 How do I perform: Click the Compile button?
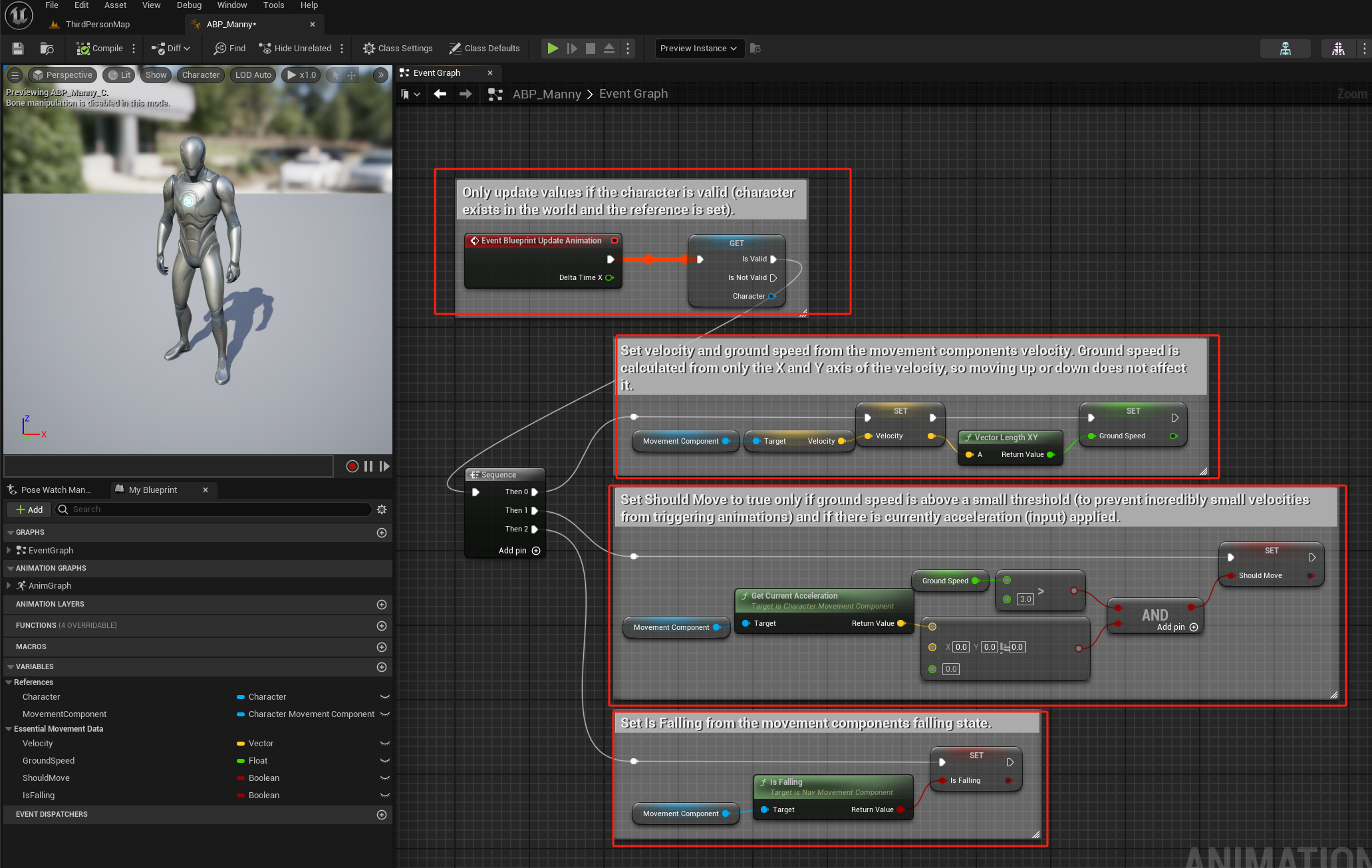pyautogui.click(x=100, y=49)
